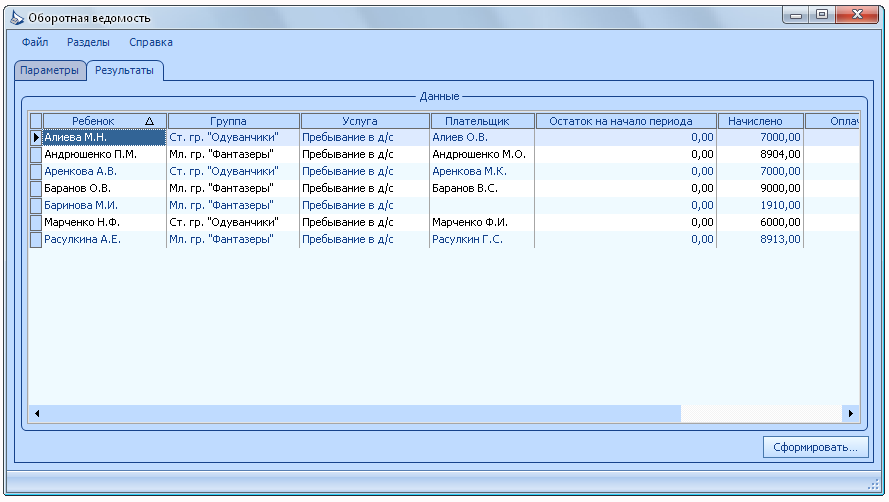Click the row selector beside Аренкова А.В.
The image size is (889, 502).
(x=36, y=171)
